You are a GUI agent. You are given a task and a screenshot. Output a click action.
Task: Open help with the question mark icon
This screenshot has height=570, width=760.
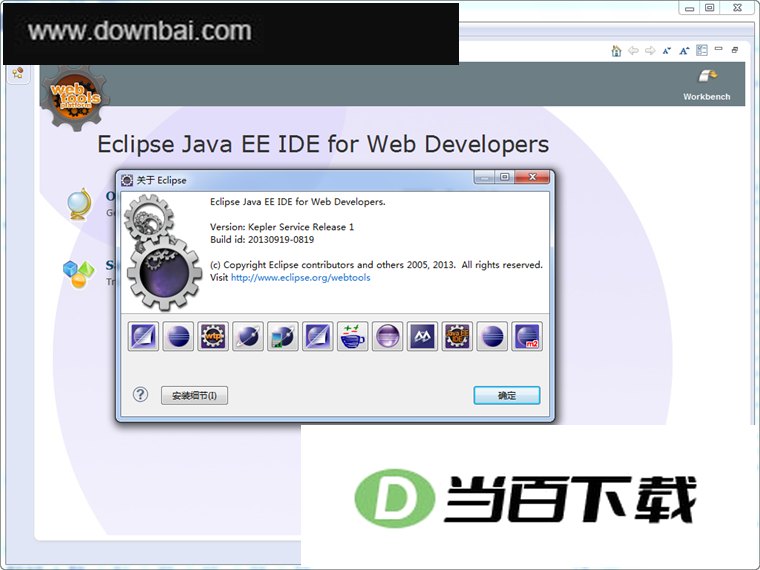[141, 395]
